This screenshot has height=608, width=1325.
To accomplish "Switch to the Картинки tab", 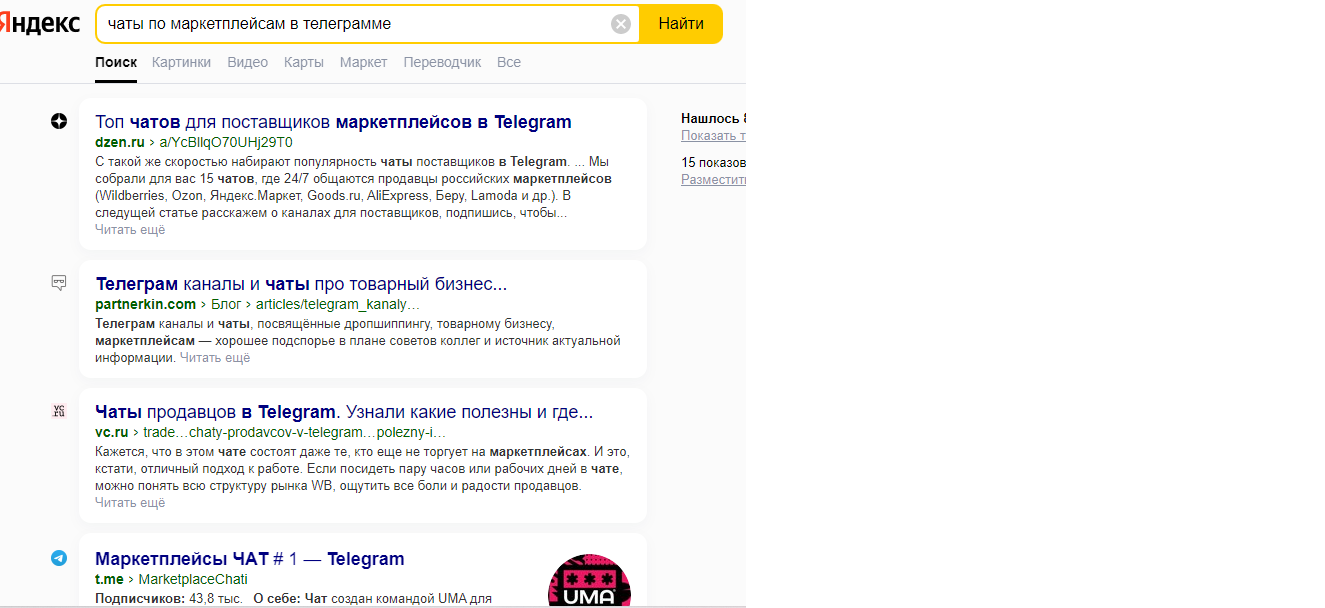I will point(181,62).
